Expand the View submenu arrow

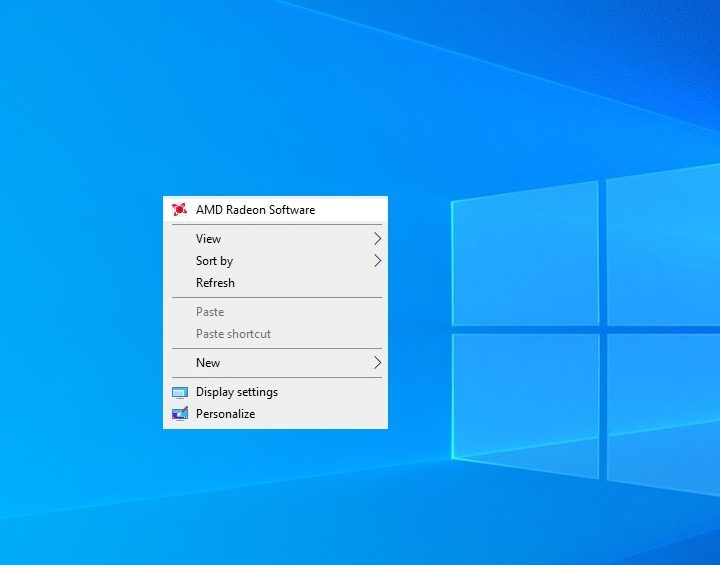point(377,239)
